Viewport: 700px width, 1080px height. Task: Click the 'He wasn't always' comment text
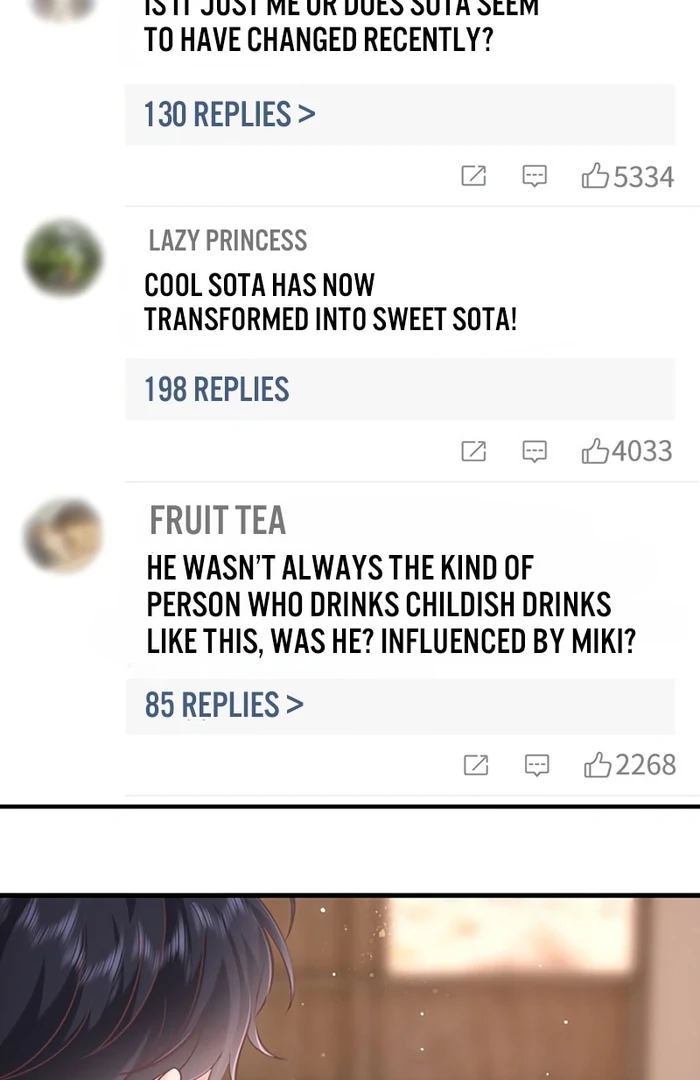pyautogui.click(x=390, y=605)
